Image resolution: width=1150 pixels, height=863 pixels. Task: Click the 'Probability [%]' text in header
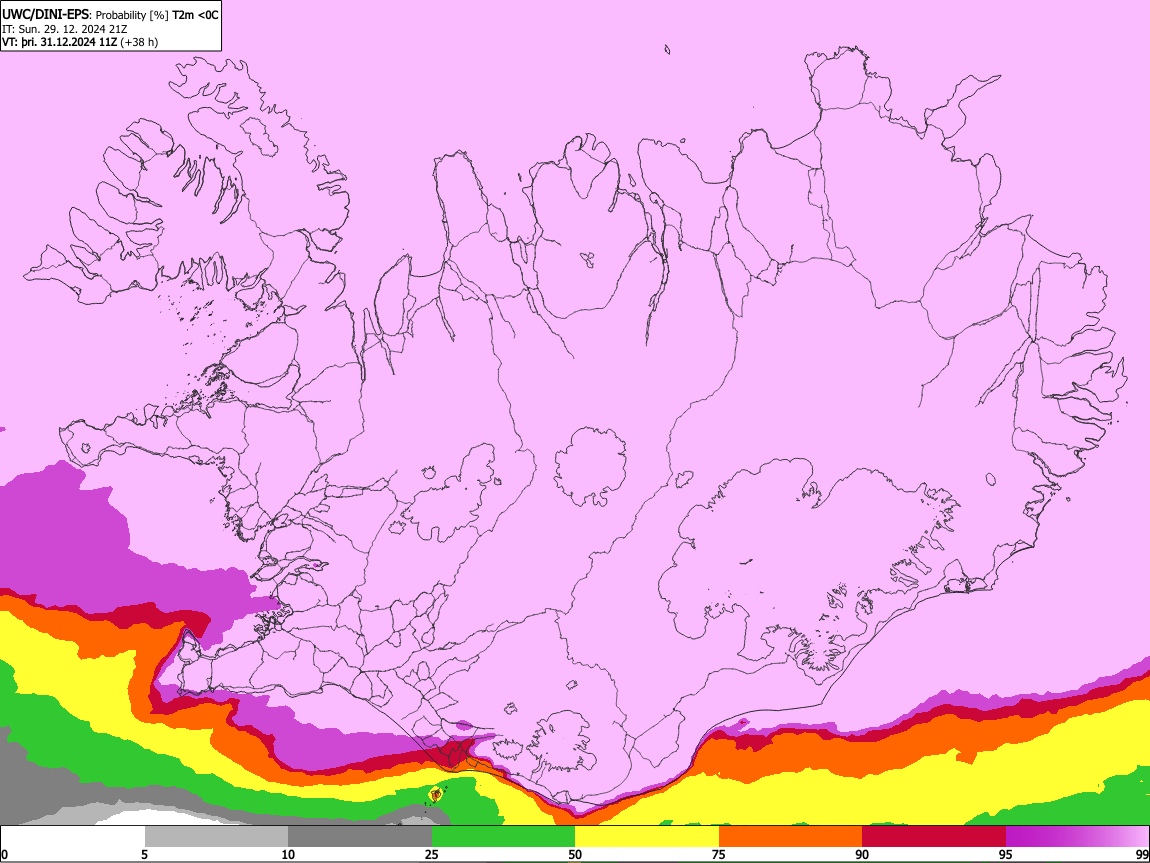(x=132, y=15)
